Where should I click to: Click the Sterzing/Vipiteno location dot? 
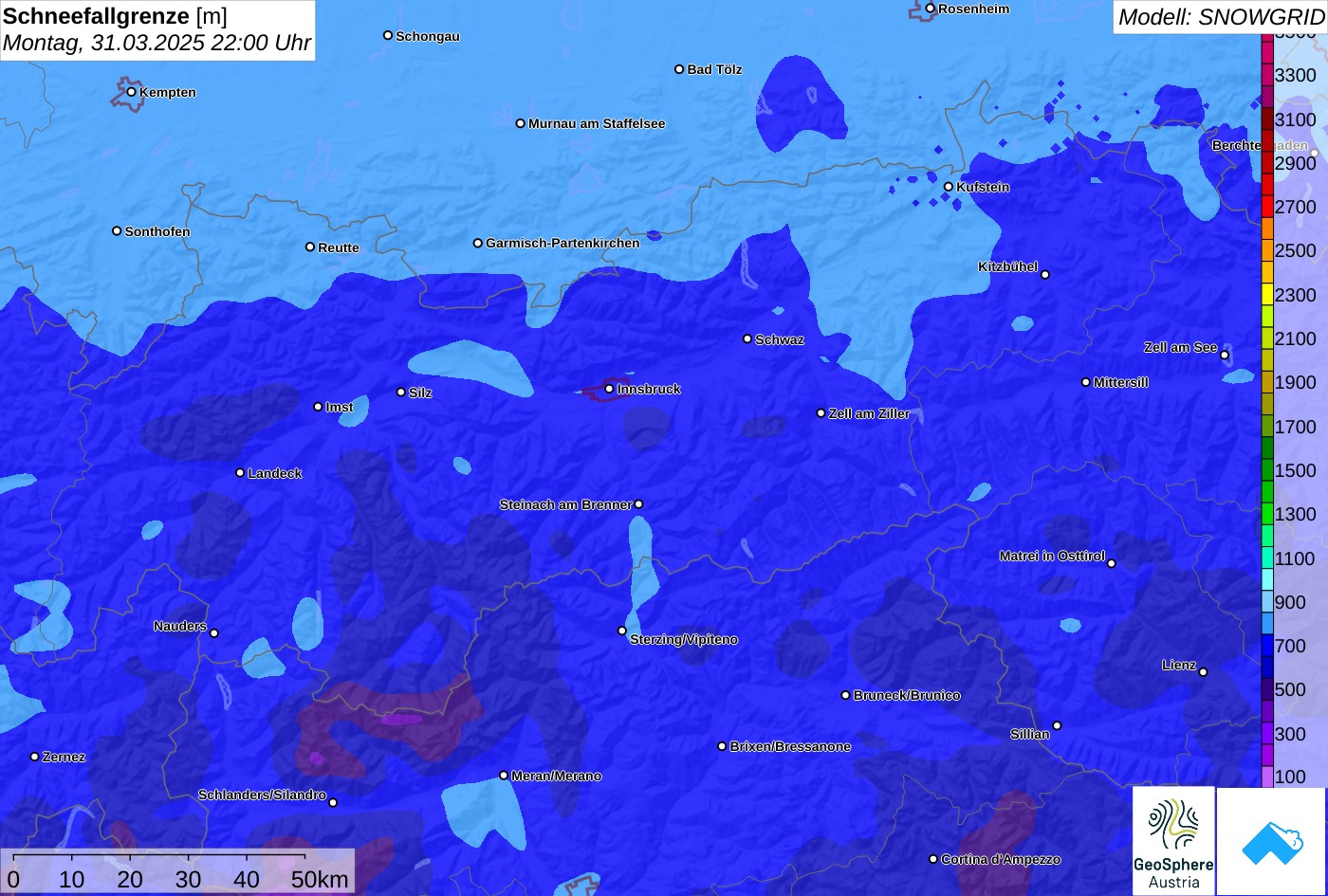622,631
